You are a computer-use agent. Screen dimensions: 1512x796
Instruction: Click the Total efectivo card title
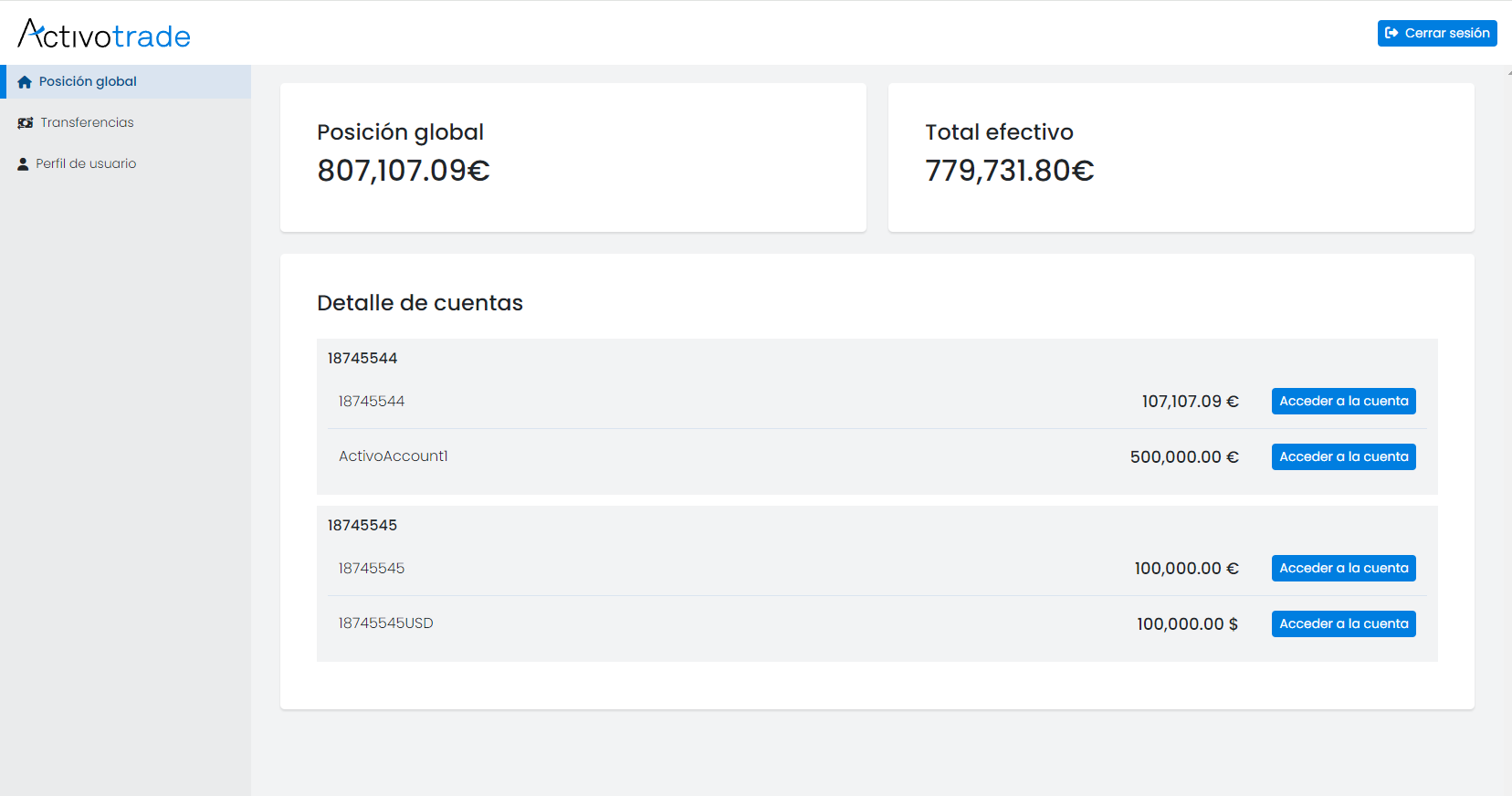pyautogui.click(x=1000, y=132)
